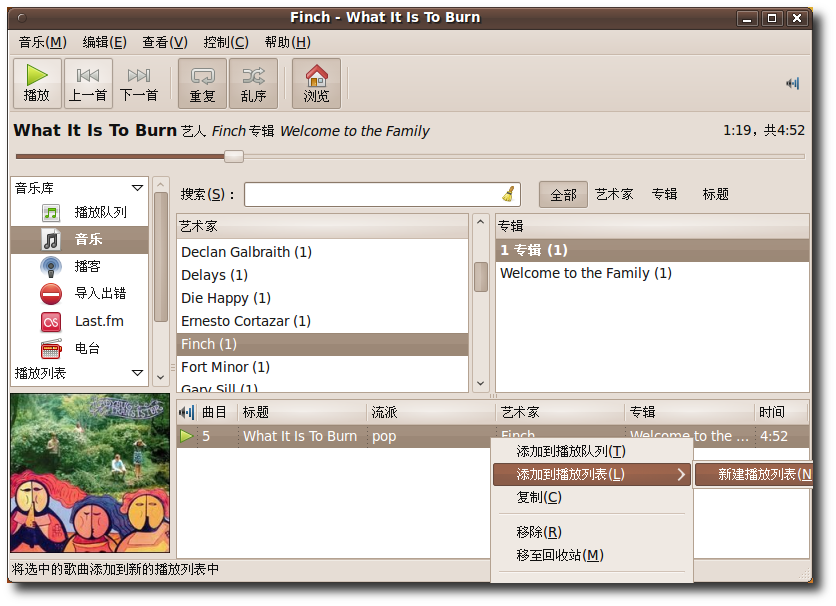Image resolution: width=836 pixels, height=606 pixels.
Task: Click the artist list scroll up arrow
Action: click(x=480, y=222)
